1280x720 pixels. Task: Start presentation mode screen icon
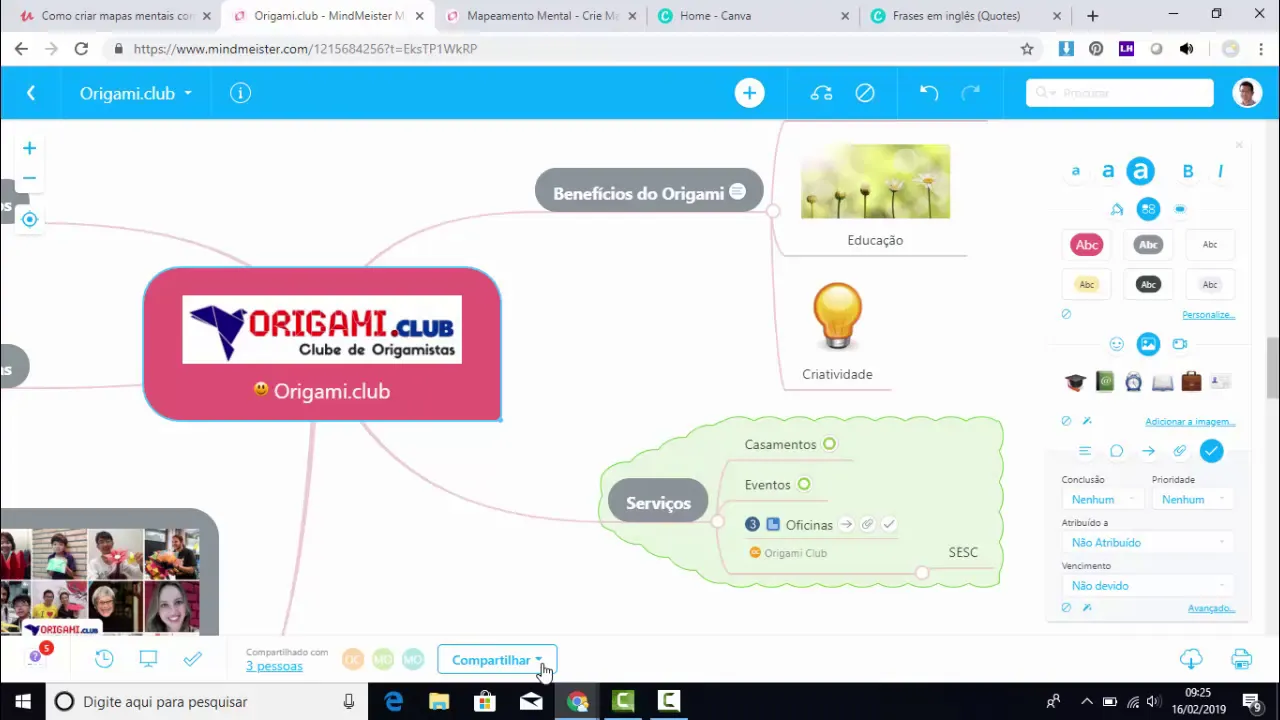[148, 659]
